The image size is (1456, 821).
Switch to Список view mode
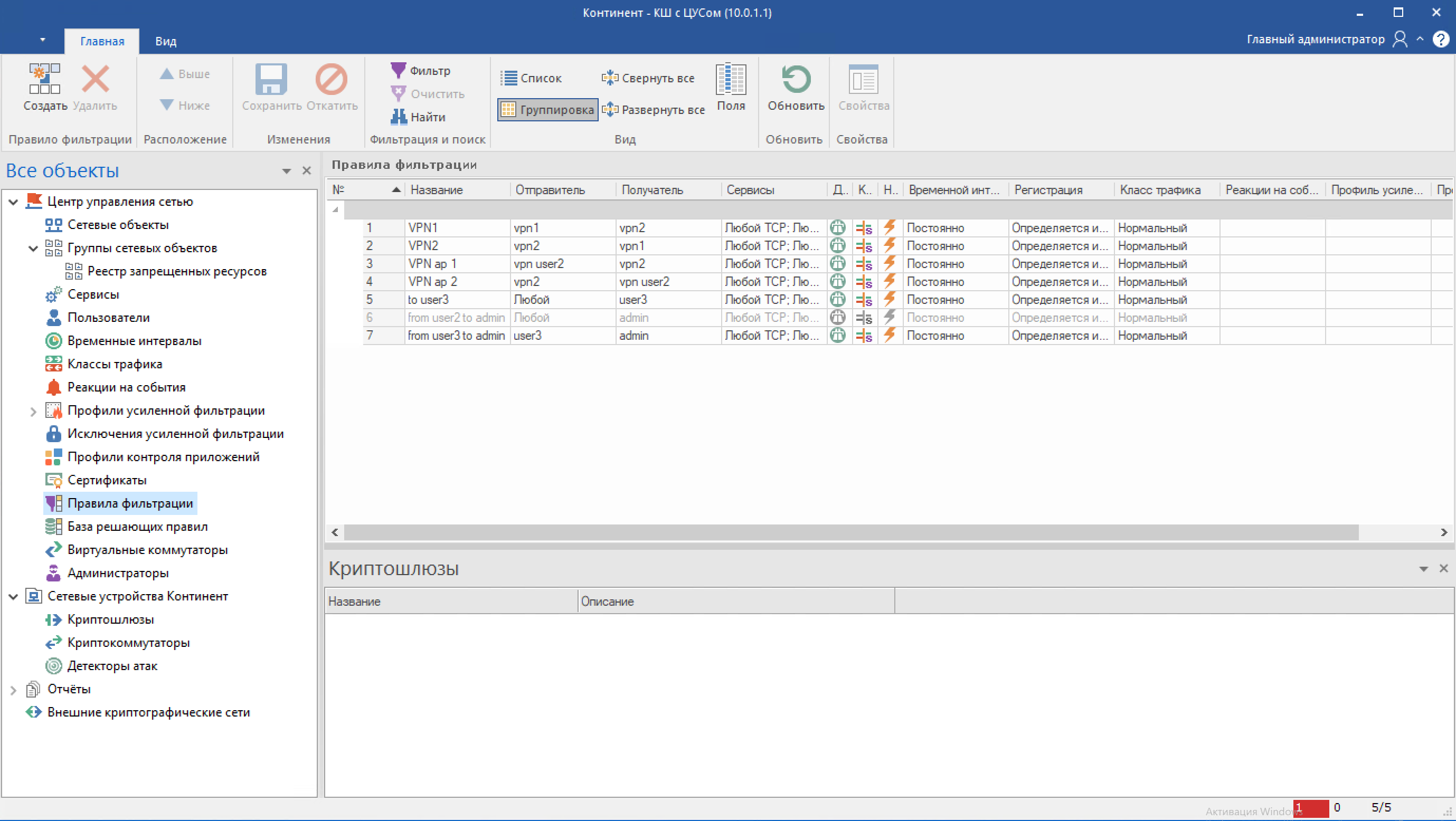click(x=531, y=78)
